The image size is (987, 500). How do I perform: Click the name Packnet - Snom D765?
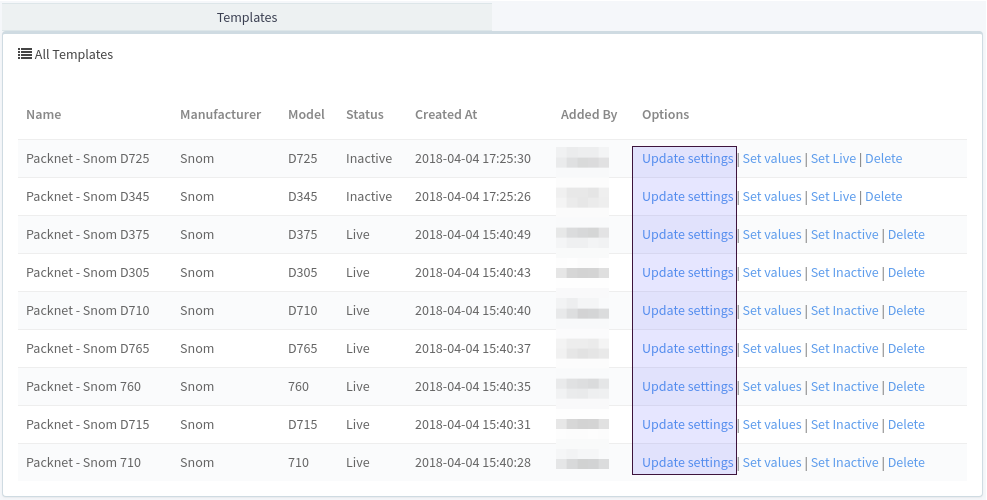click(87, 348)
